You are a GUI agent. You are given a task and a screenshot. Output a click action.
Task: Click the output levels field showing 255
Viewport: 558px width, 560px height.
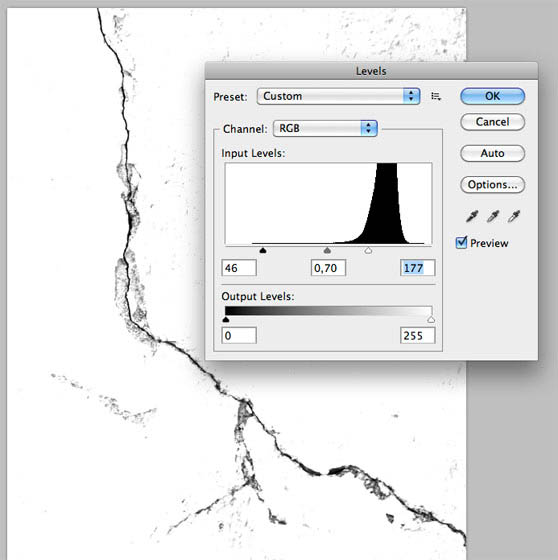click(x=418, y=336)
